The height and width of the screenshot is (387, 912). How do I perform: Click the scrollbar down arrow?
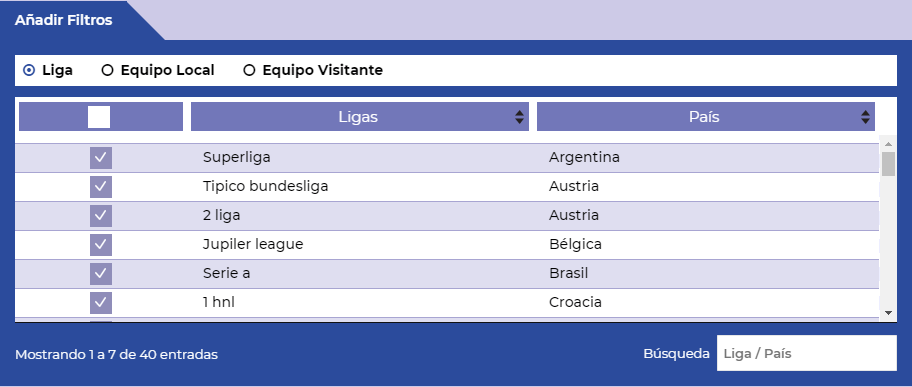tap(888, 313)
